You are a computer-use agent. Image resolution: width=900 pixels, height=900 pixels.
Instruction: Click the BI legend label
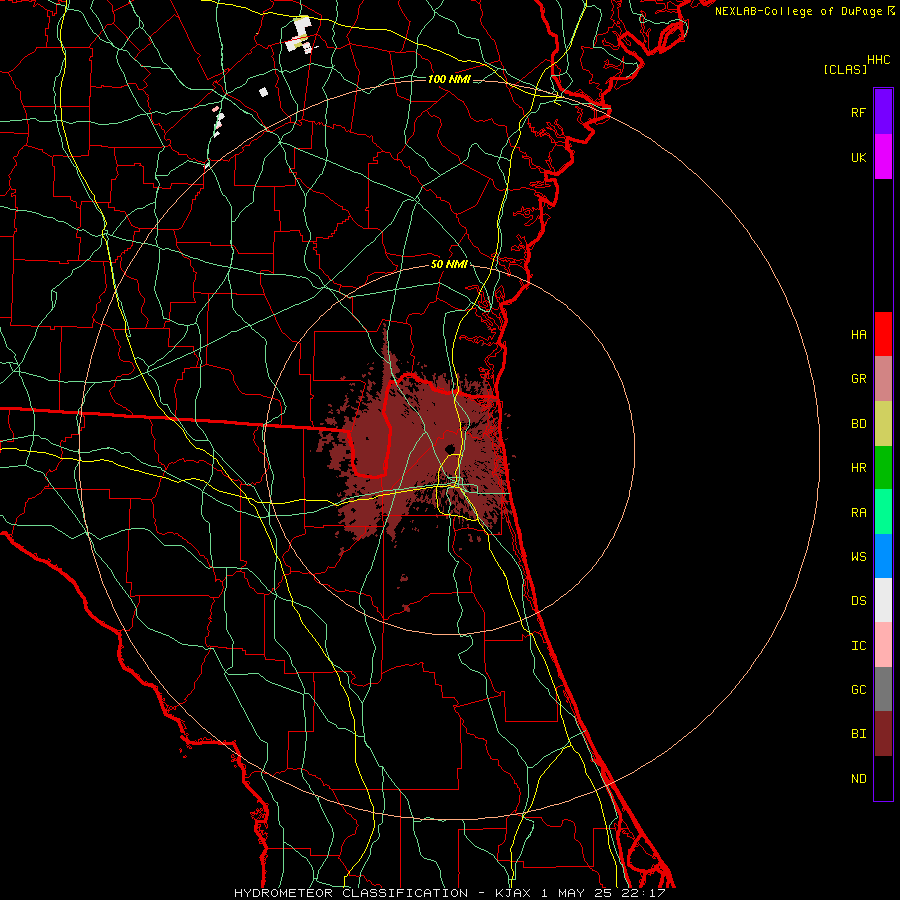pos(858,734)
